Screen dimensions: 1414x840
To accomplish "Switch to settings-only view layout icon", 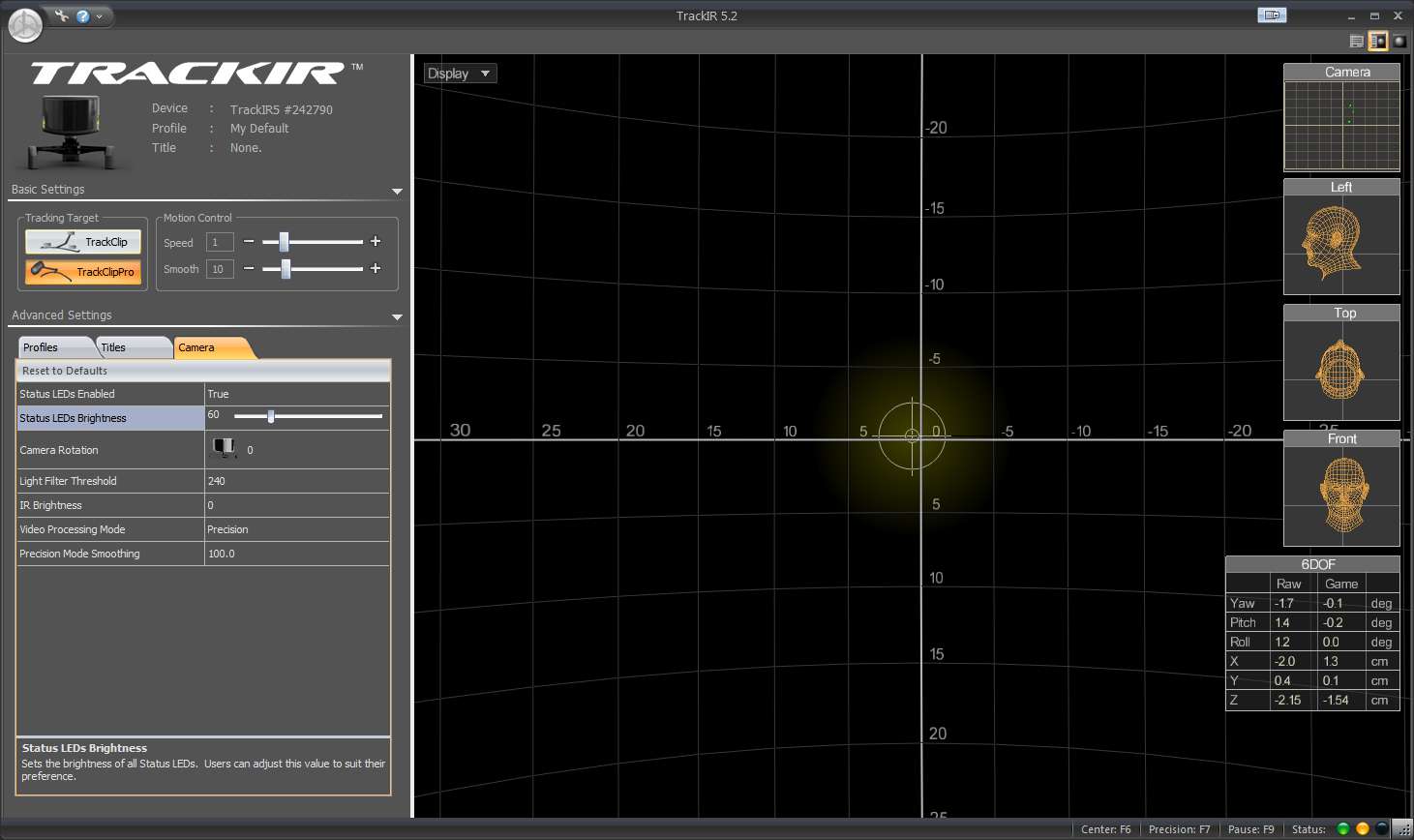I will (x=1356, y=41).
